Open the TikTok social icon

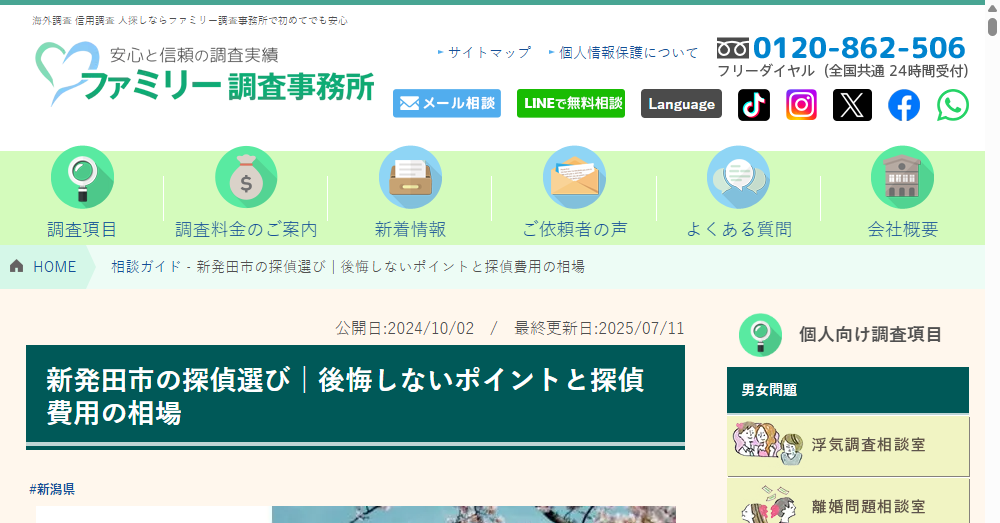point(754,105)
